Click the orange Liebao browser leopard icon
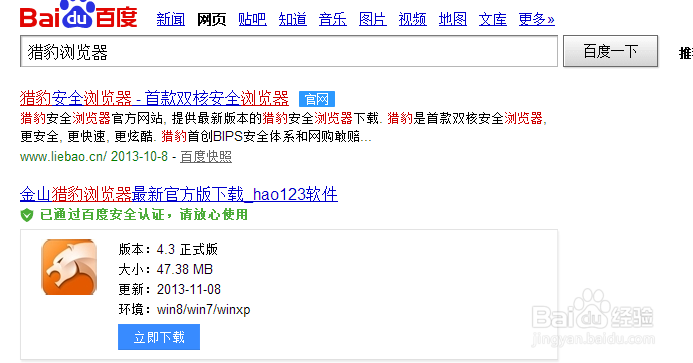Viewport: 693px width, 363px height. point(69,267)
